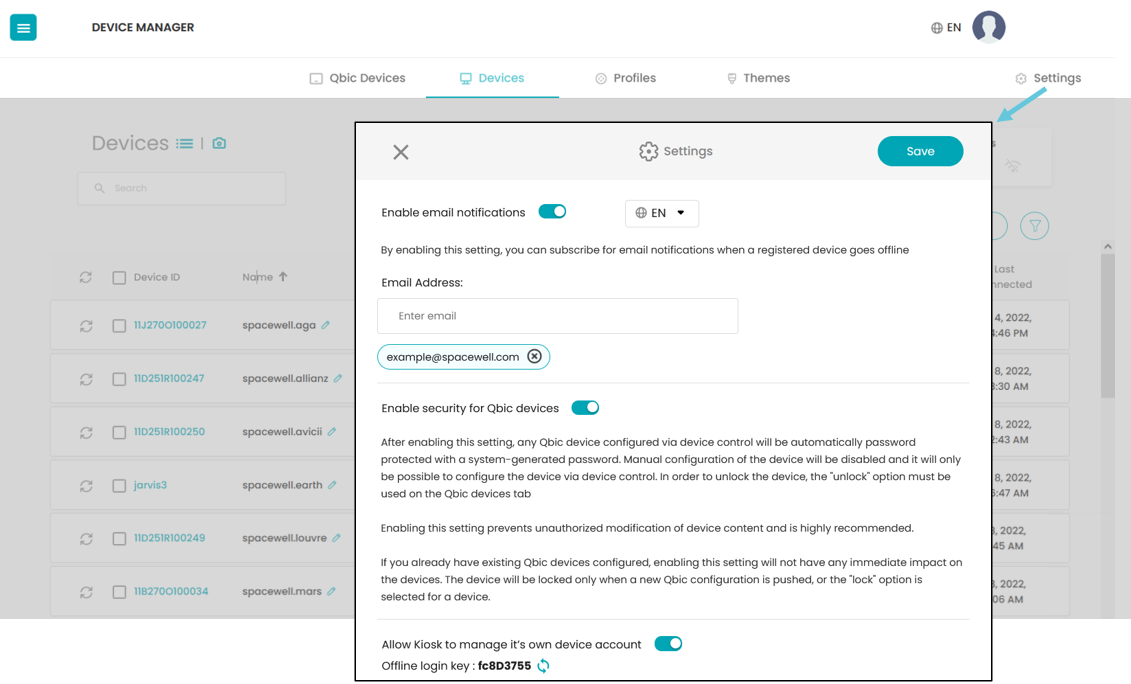Disable email notifications toggle
Screen dimensions: 1131x684
tap(553, 211)
